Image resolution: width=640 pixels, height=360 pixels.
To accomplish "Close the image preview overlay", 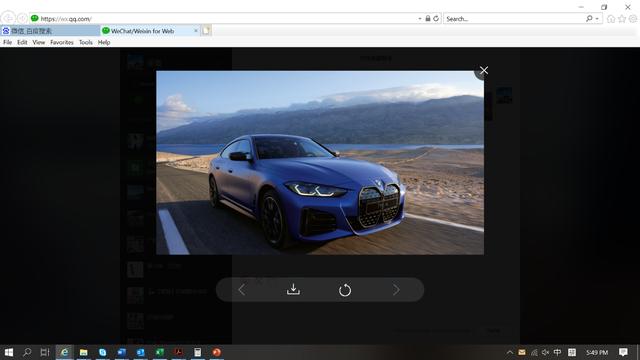I will coord(484,71).
